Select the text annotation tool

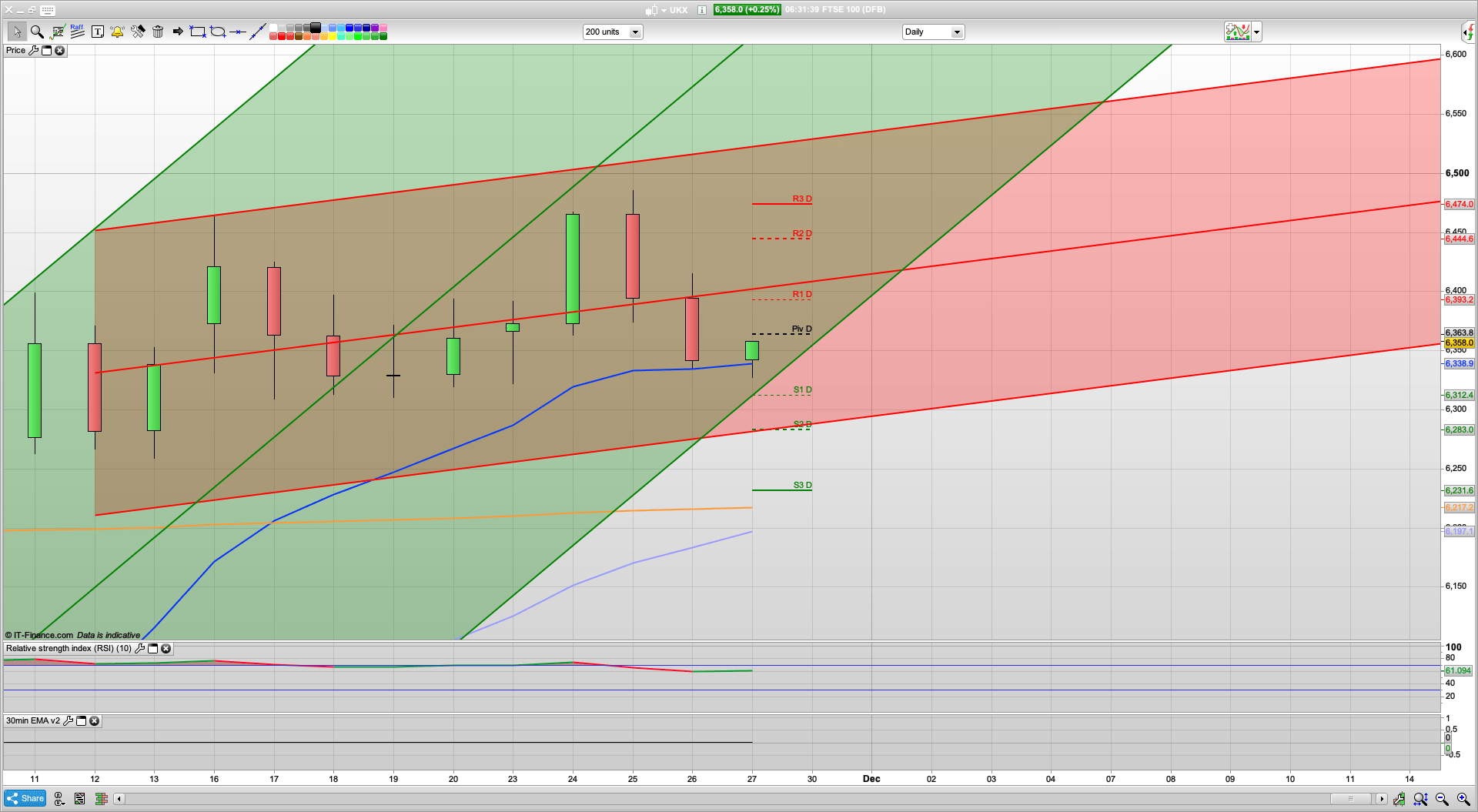[x=98, y=32]
